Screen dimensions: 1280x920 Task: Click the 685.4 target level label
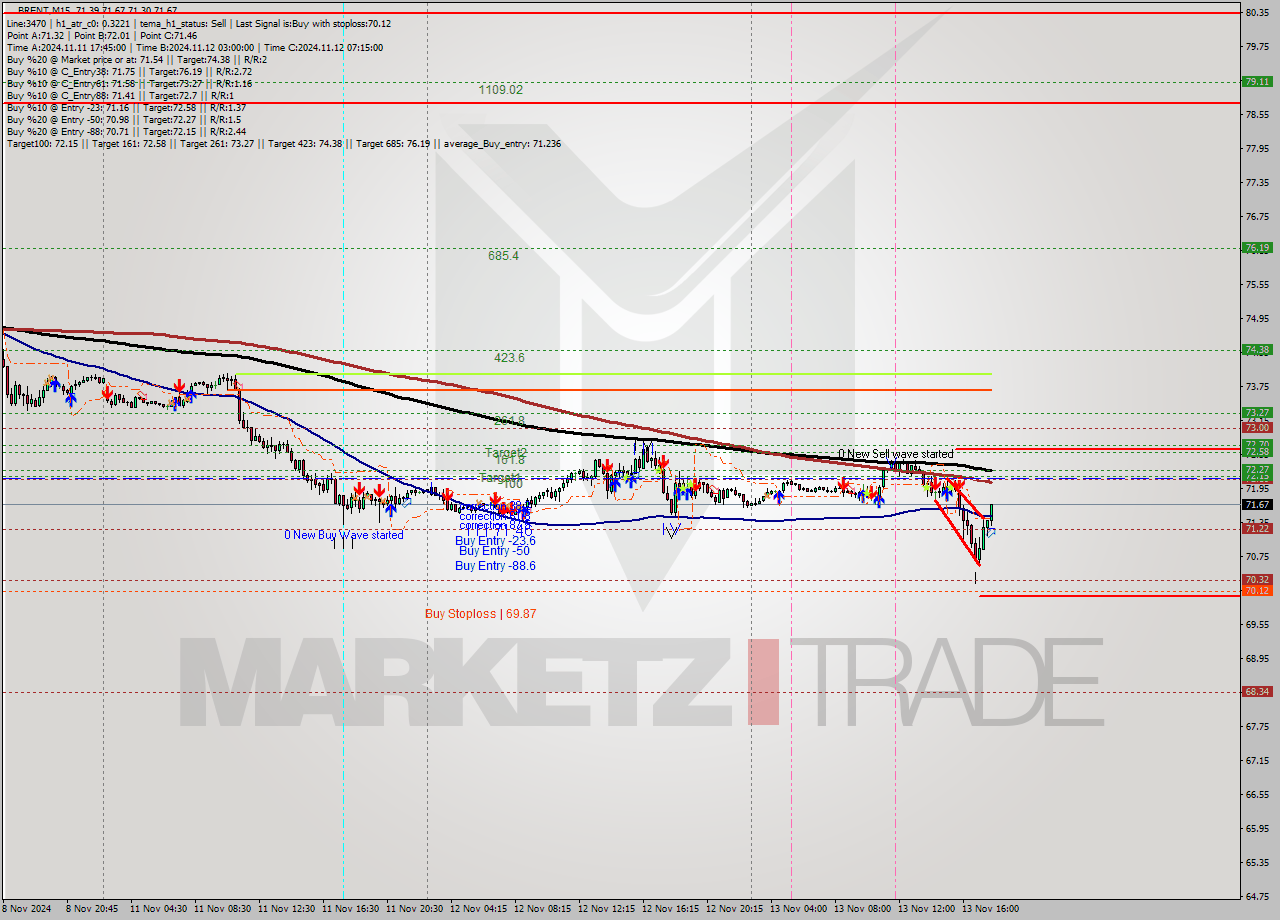click(503, 256)
